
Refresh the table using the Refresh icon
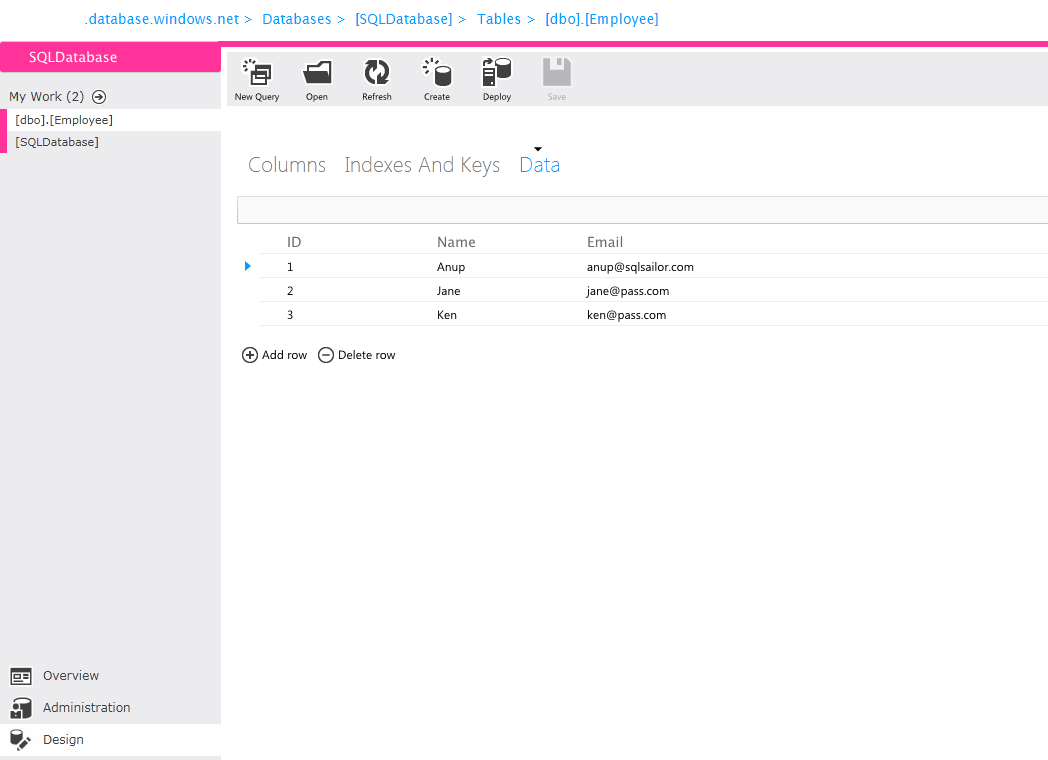point(377,74)
